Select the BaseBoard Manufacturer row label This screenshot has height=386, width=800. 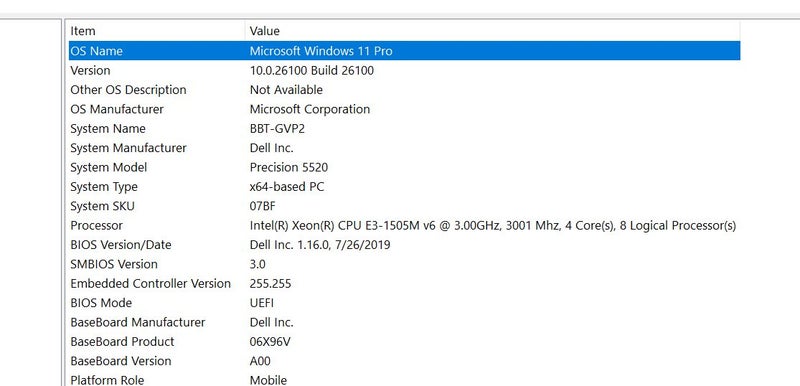tap(138, 322)
